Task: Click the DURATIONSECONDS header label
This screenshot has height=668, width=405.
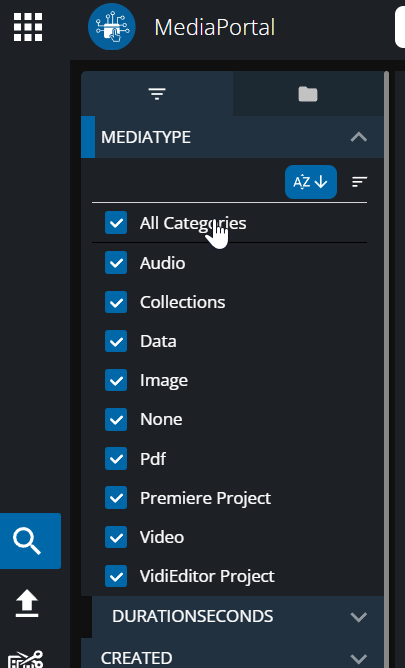Action: (x=192, y=616)
